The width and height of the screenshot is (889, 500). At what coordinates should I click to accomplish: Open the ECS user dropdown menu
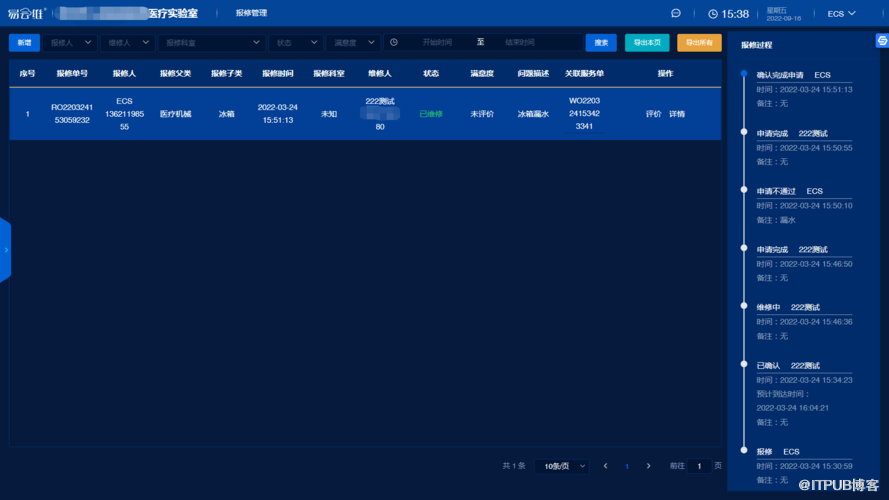(842, 14)
